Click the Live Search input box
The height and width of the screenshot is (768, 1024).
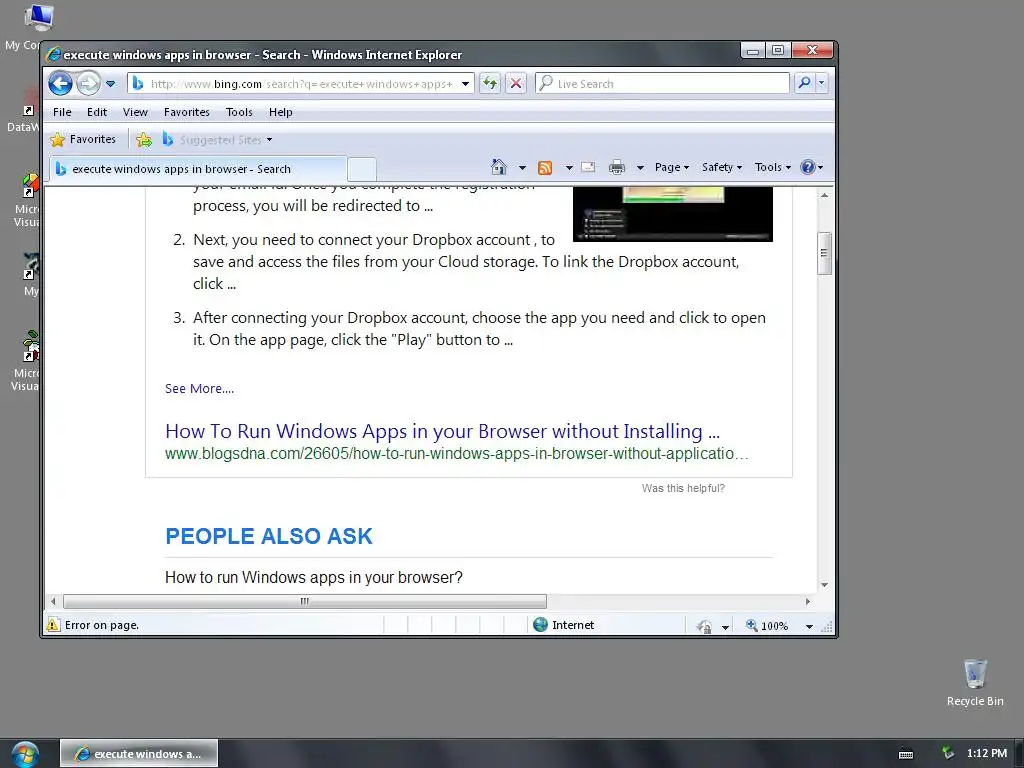[662, 84]
